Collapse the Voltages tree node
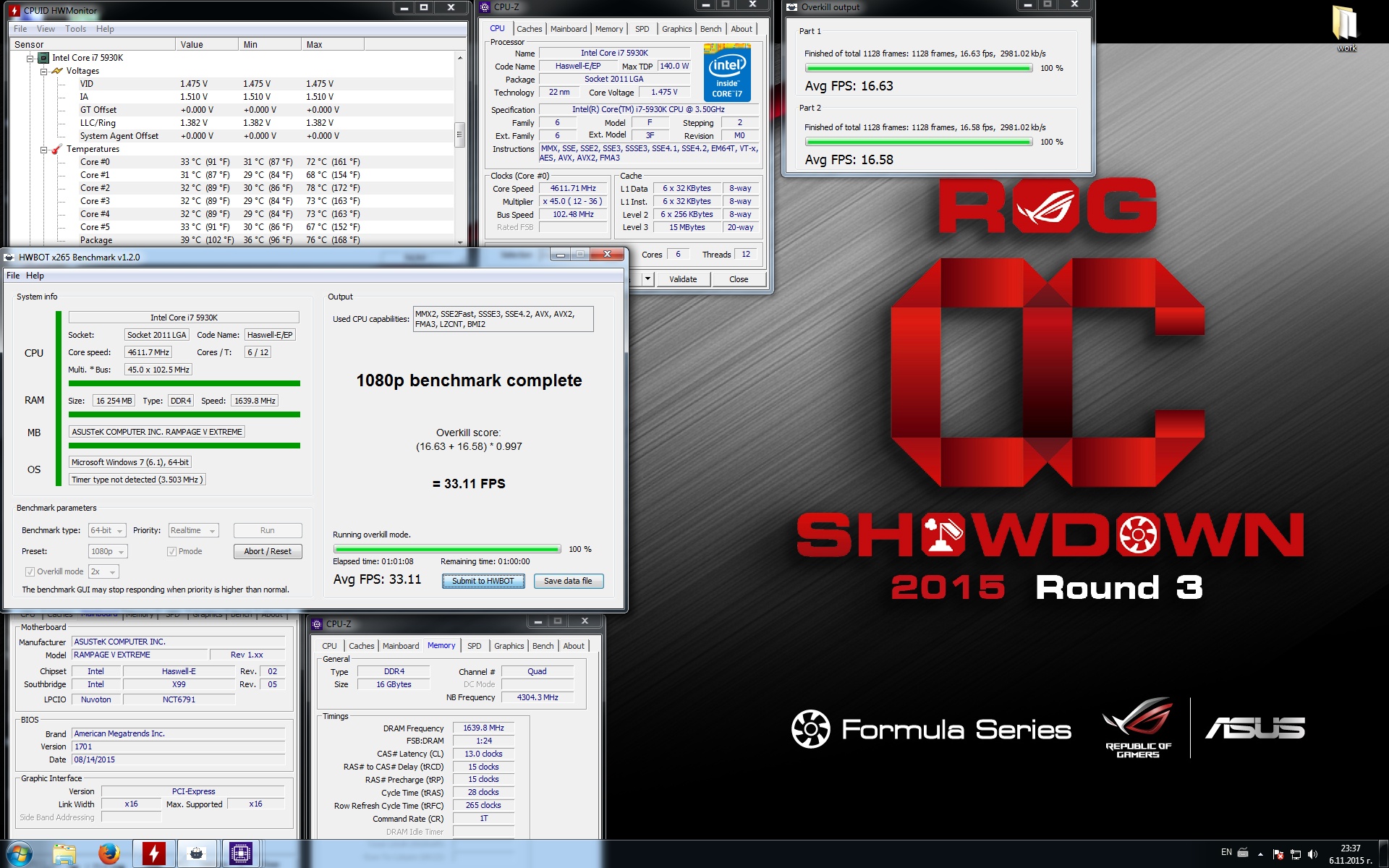 tap(43, 71)
